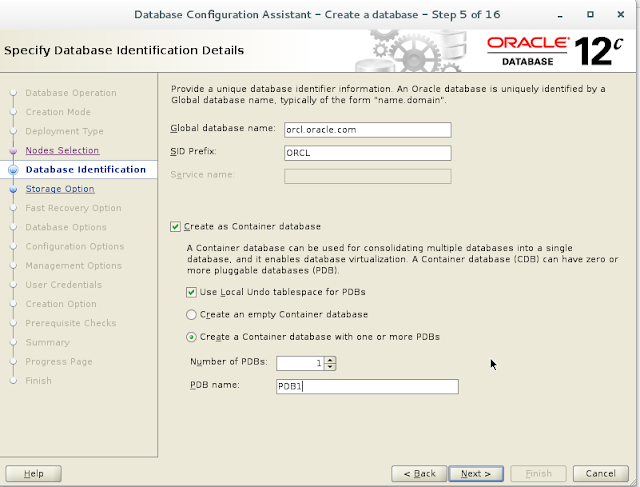Click the Creation Option step
Screen dimensions: 640x487
click(61, 304)
